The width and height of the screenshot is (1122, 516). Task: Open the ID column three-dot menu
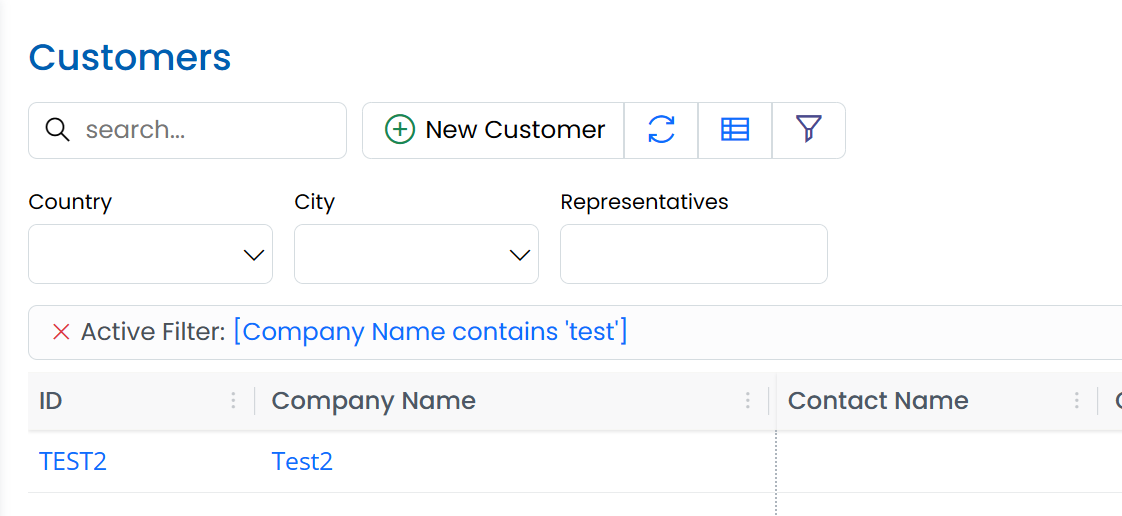tap(233, 401)
